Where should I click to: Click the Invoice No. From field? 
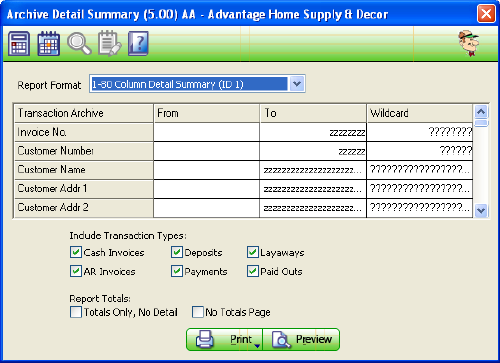pyautogui.click(x=206, y=132)
